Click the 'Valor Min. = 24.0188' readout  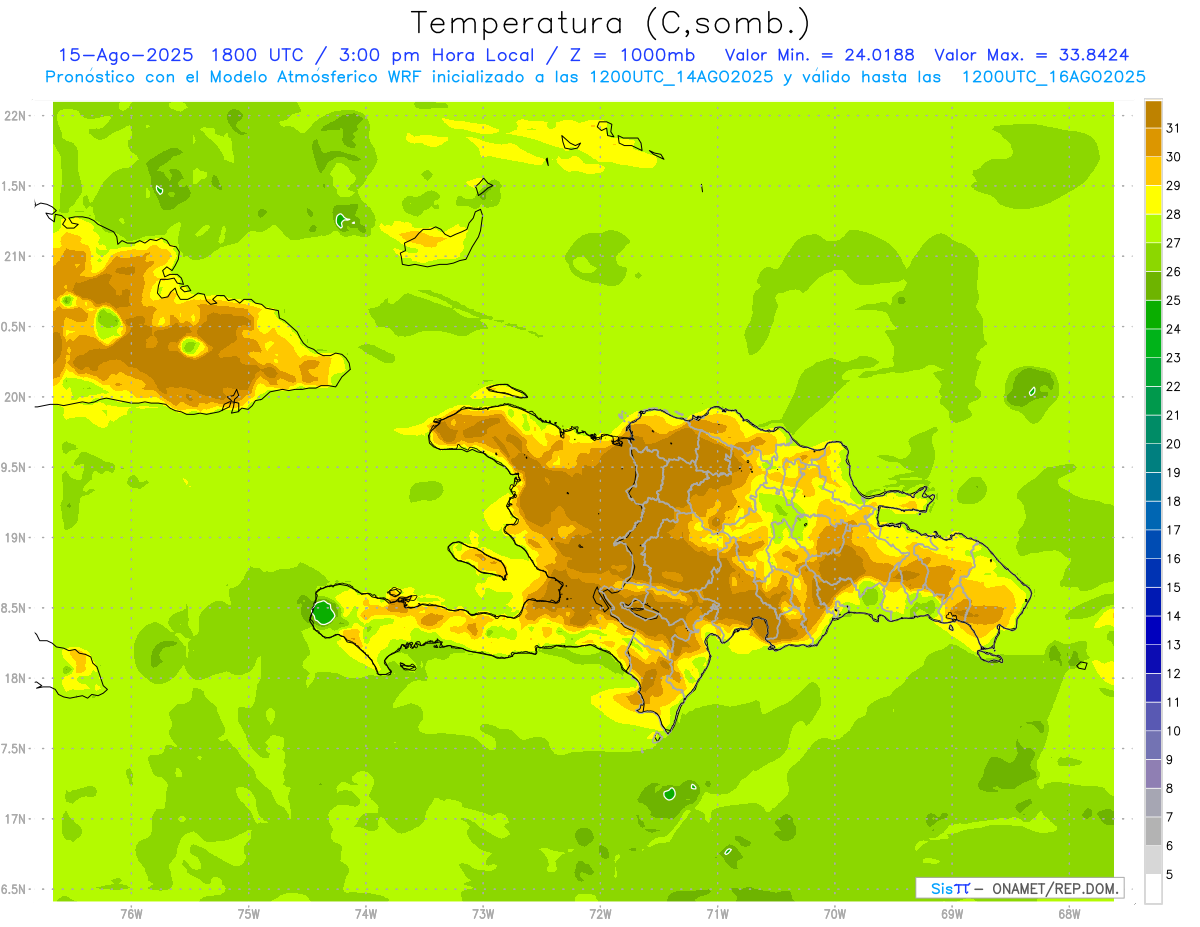[x=820, y=55]
